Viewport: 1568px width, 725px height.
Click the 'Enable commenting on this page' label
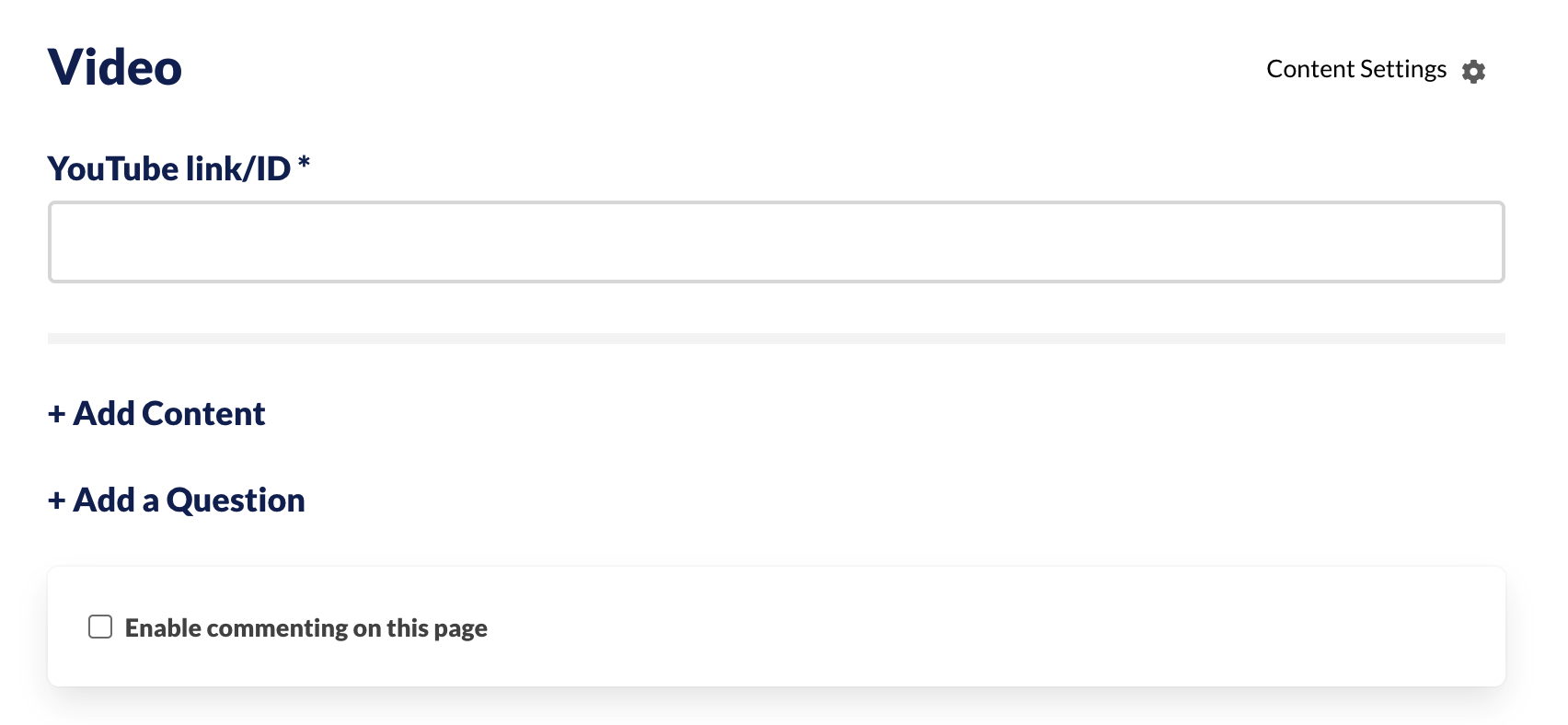tap(306, 628)
